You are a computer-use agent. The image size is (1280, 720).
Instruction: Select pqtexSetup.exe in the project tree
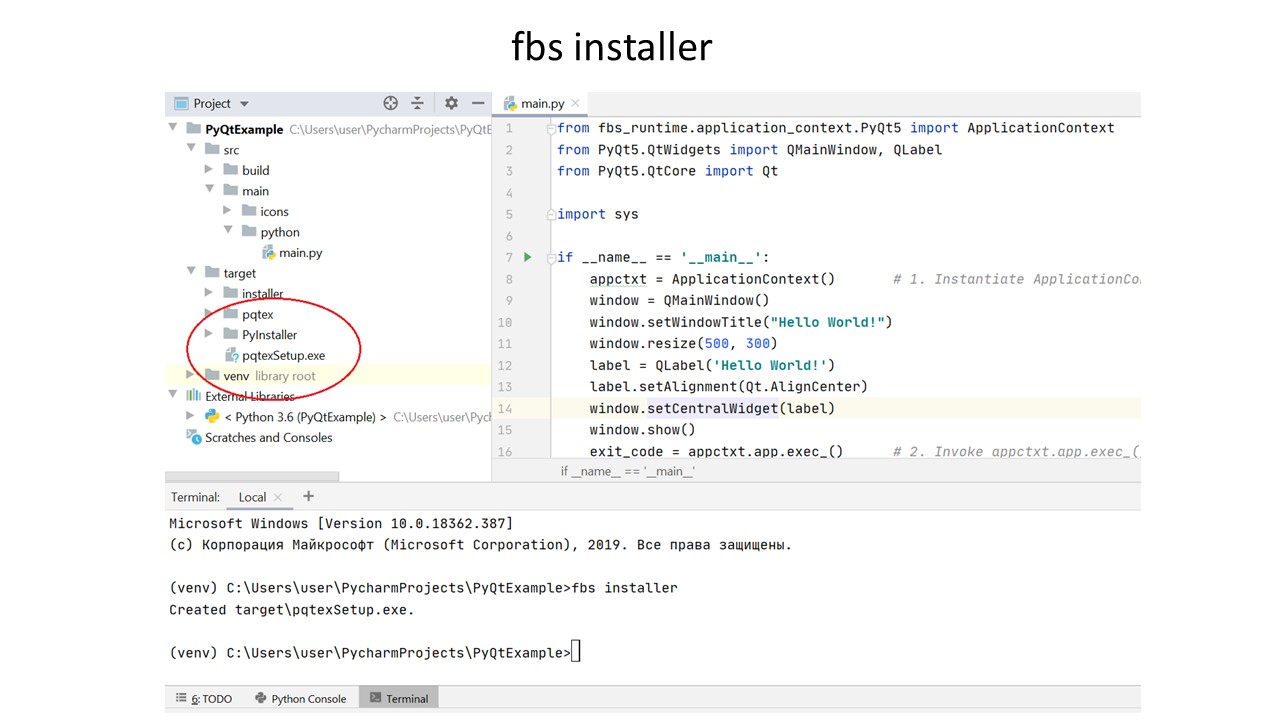point(283,355)
